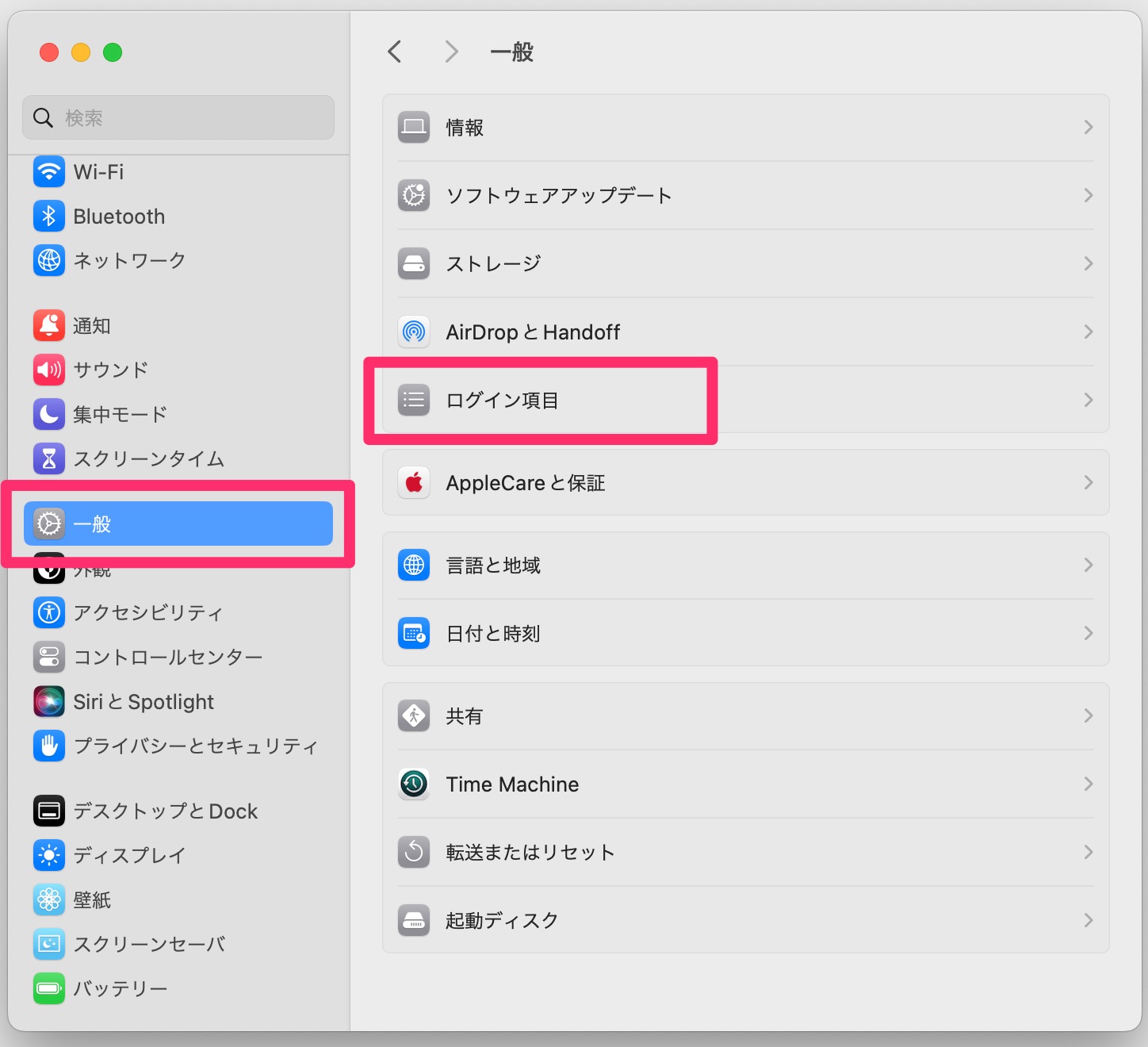Click the 起動ディスク disk icon
The height and width of the screenshot is (1047, 1148).
pos(414,920)
